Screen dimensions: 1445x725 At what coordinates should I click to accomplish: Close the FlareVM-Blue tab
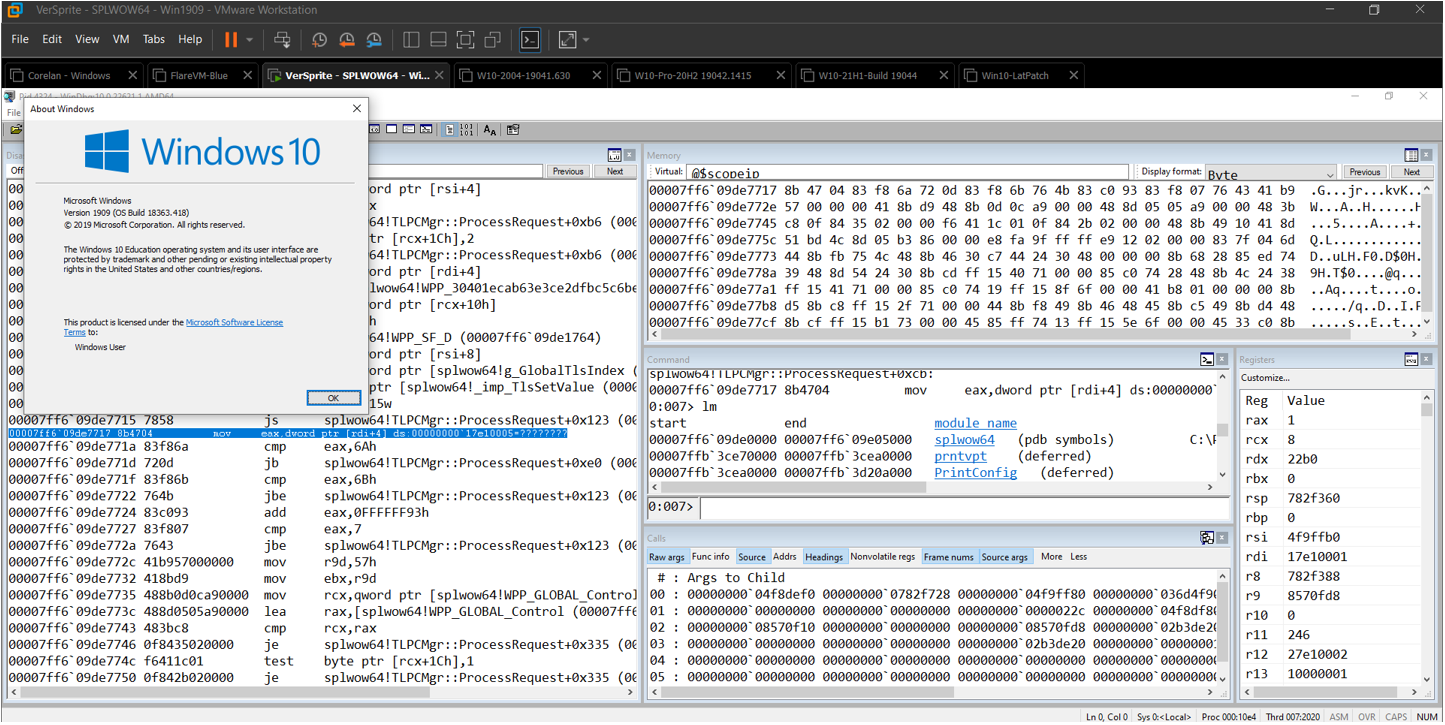[246, 75]
